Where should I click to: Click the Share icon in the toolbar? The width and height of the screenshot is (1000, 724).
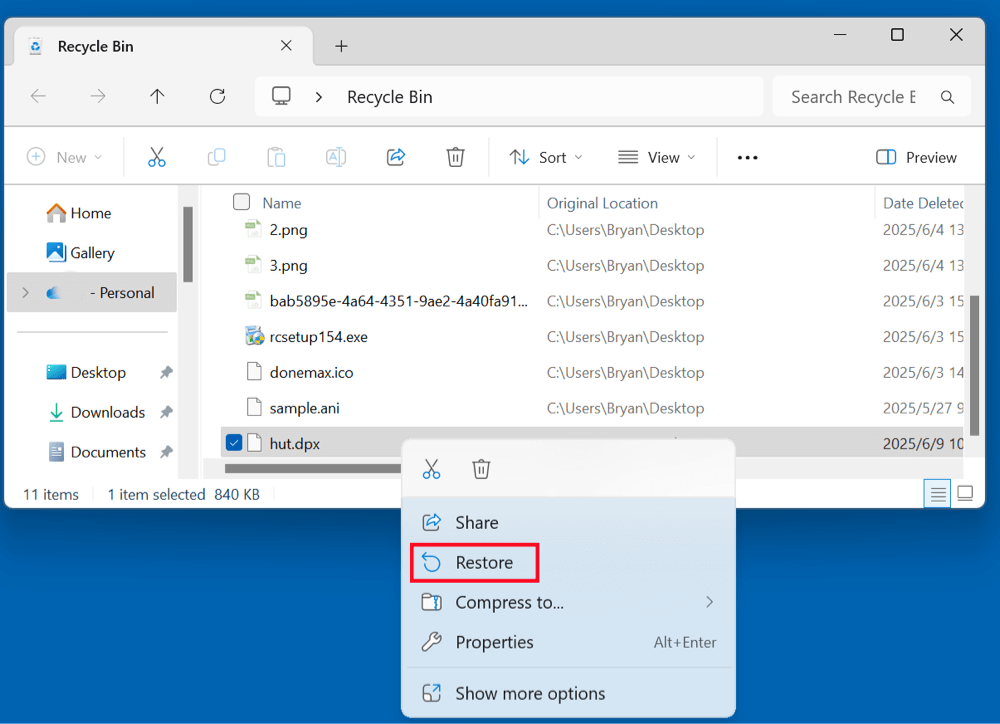click(x=395, y=157)
